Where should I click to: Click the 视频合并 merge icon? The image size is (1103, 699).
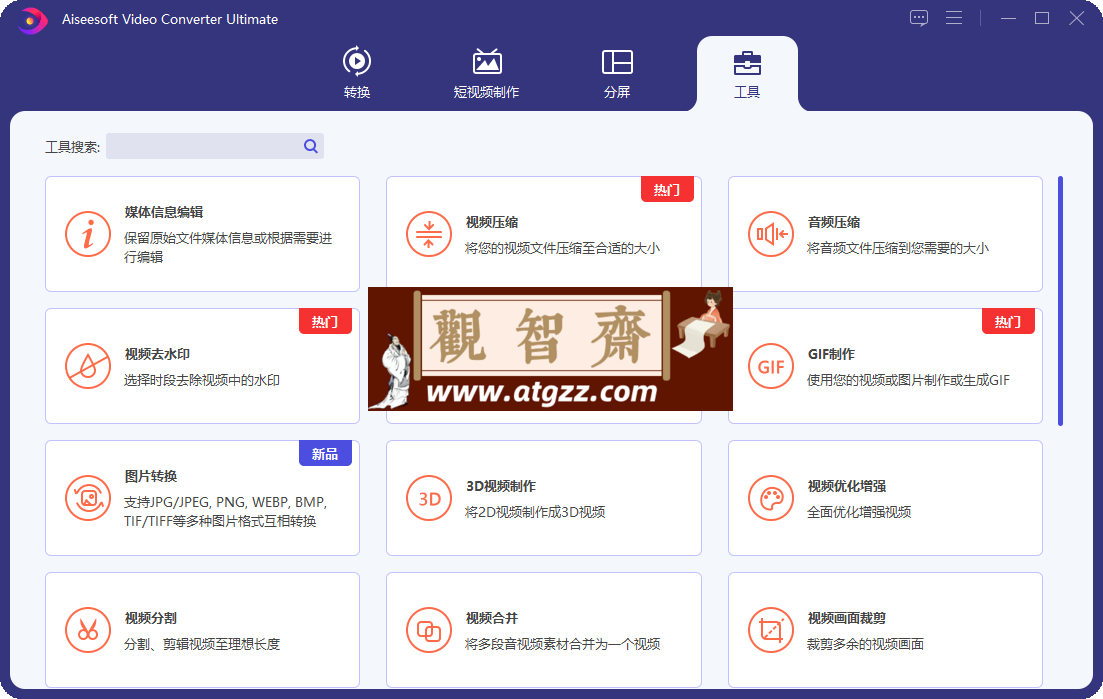pyautogui.click(x=428, y=630)
